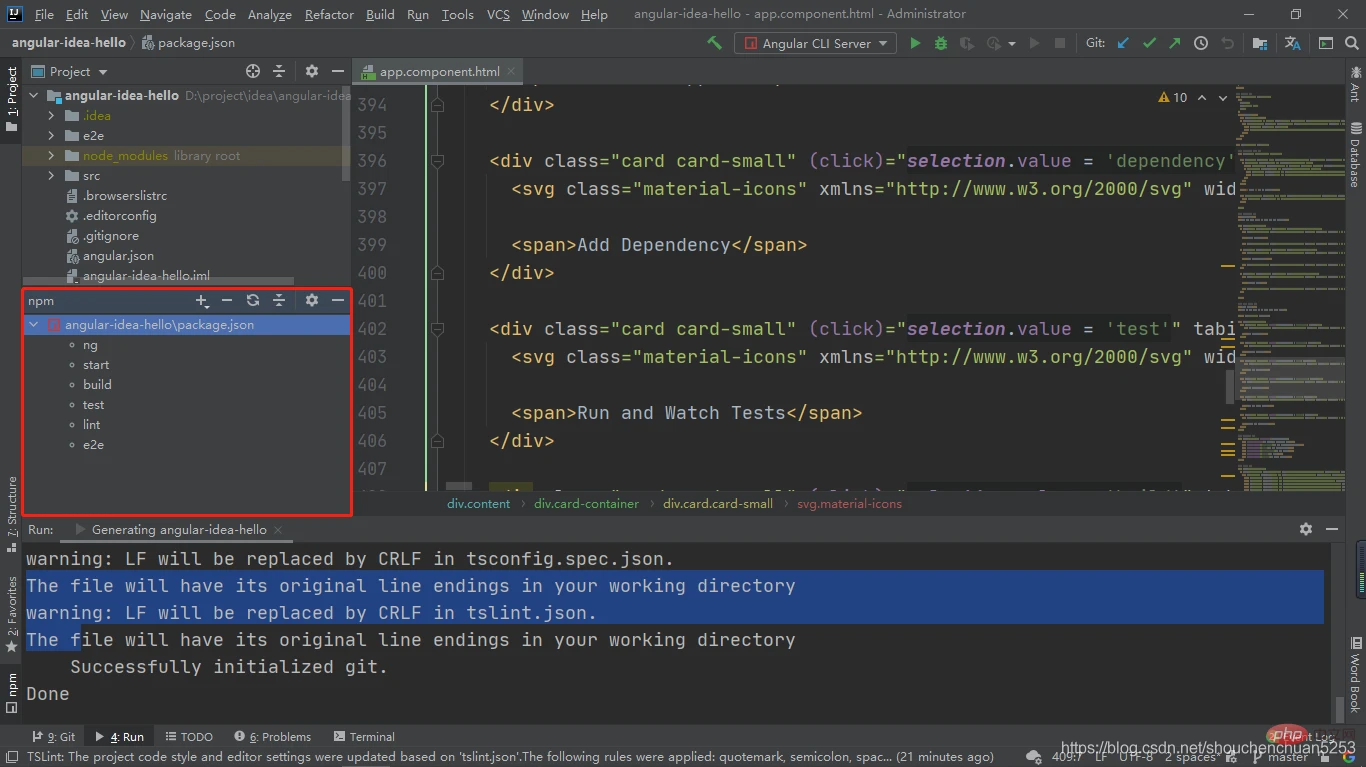Toggle the Database side tool button
The width and height of the screenshot is (1366, 767).
[1356, 156]
